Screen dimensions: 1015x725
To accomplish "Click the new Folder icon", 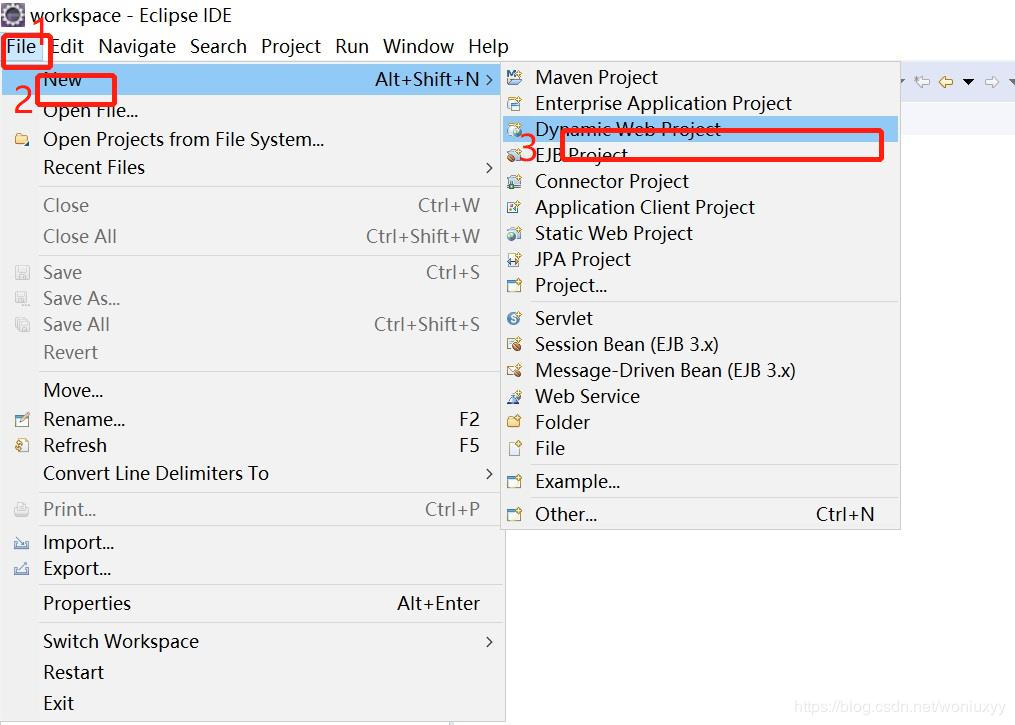I will click(515, 422).
